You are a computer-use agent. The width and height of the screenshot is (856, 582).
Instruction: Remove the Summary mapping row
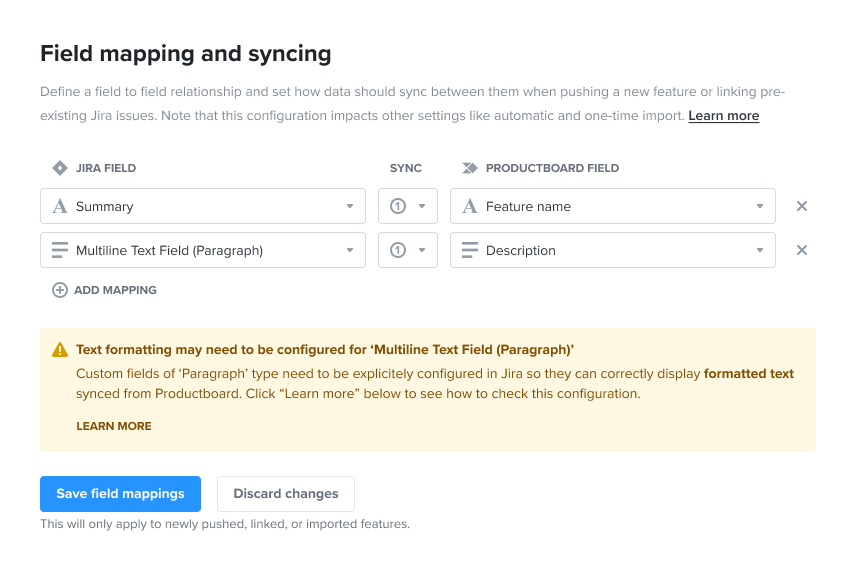(801, 207)
